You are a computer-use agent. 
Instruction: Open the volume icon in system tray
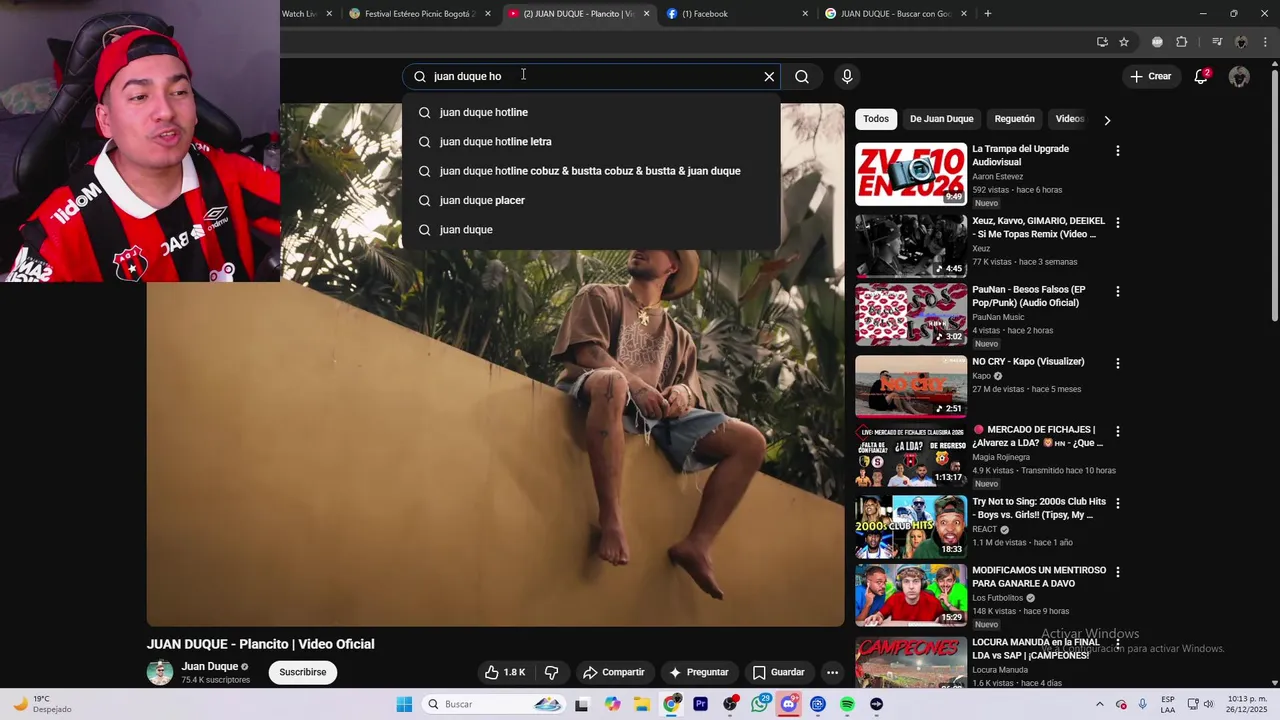click(x=1208, y=704)
